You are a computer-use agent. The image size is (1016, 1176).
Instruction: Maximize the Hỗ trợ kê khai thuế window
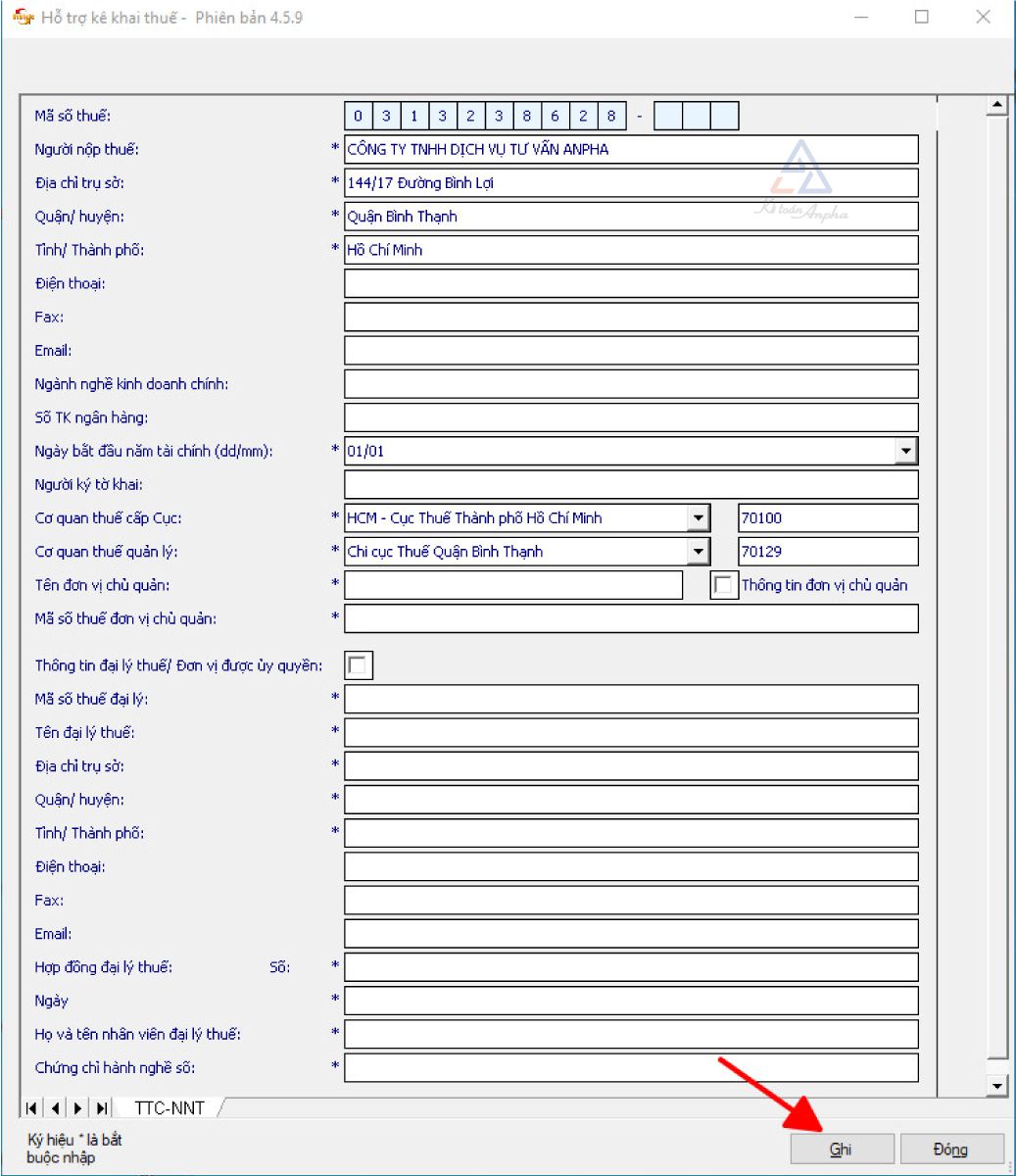pyautogui.click(x=921, y=18)
